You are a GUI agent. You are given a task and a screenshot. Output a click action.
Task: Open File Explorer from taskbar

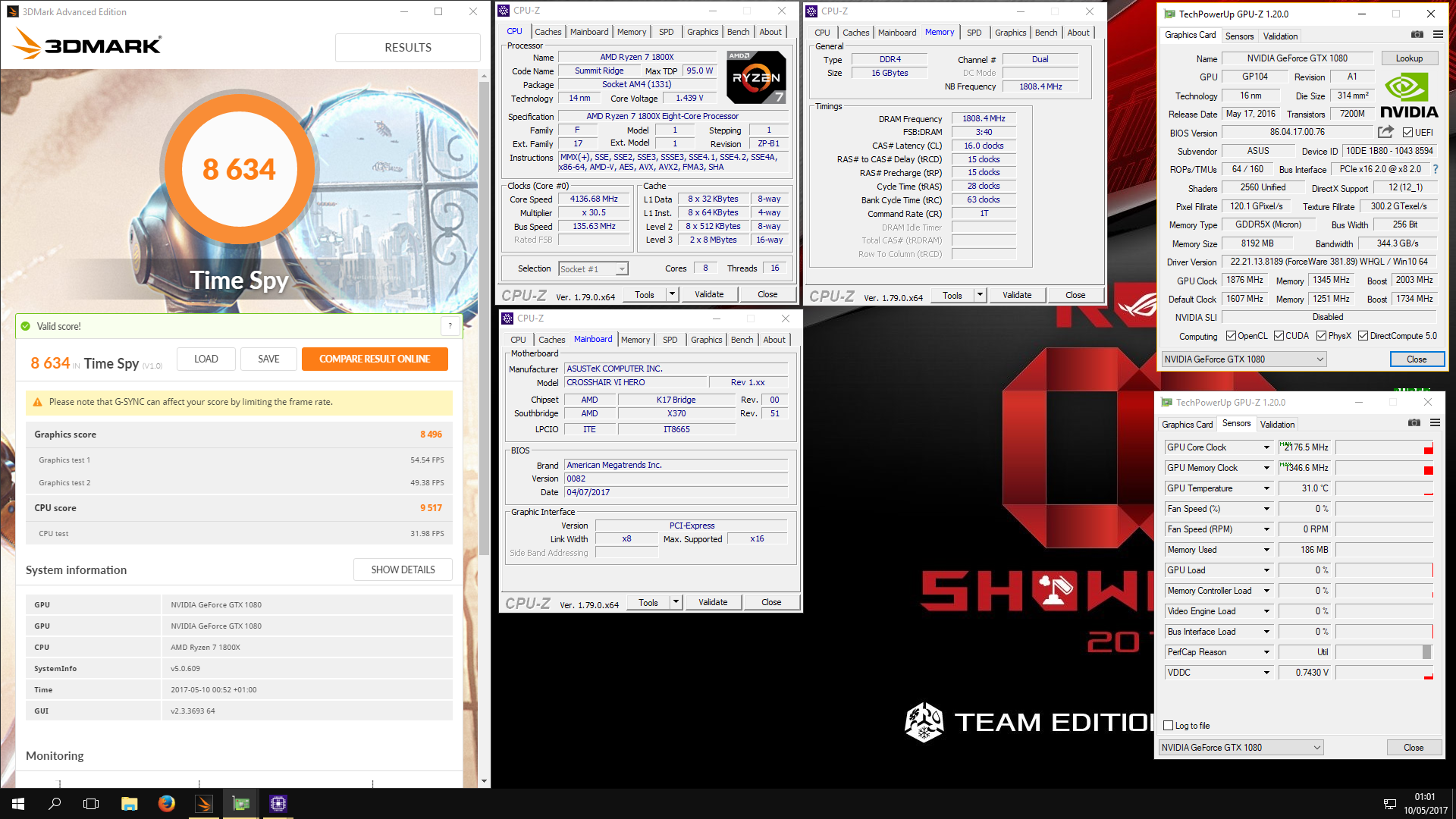click(129, 804)
